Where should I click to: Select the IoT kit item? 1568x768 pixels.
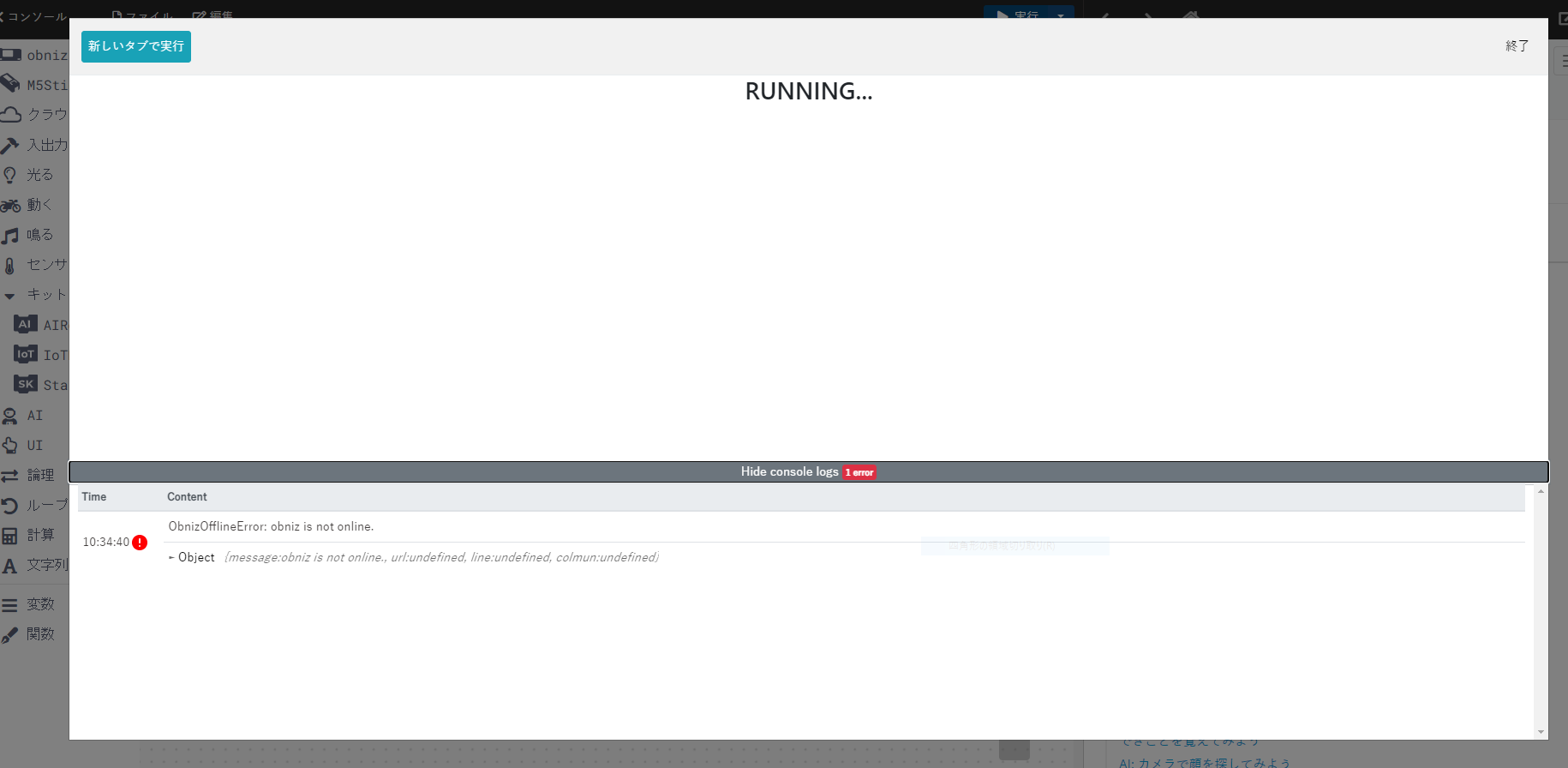pos(26,355)
